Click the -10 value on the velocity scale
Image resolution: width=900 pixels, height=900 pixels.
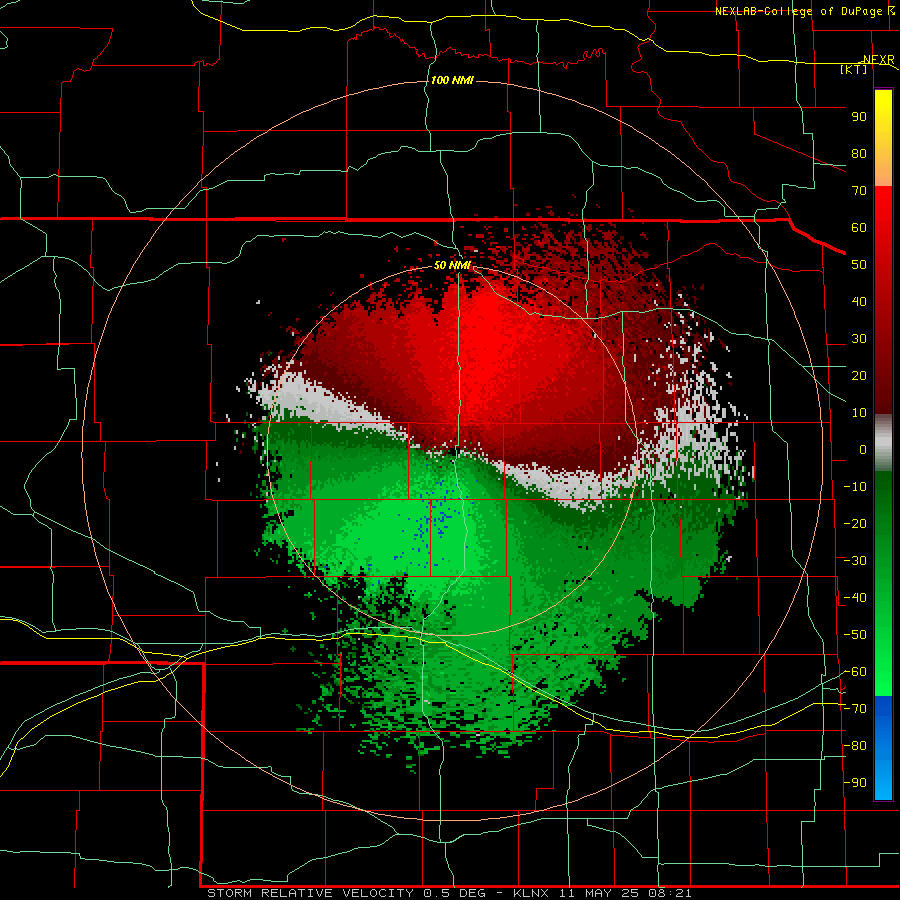pyautogui.click(x=855, y=487)
